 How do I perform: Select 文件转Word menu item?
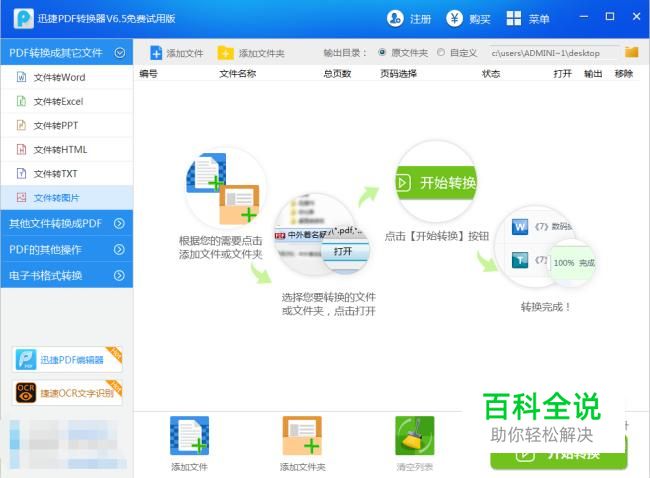click(x=67, y=77)
